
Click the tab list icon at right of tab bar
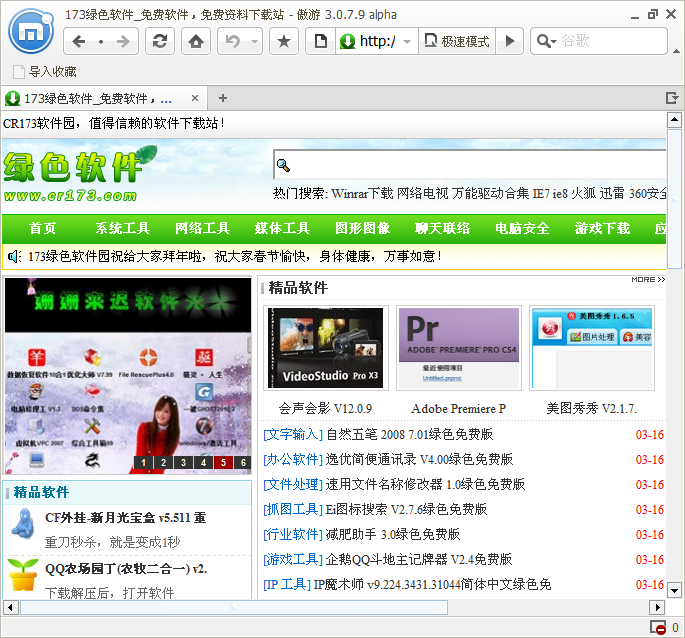[672, 98]
